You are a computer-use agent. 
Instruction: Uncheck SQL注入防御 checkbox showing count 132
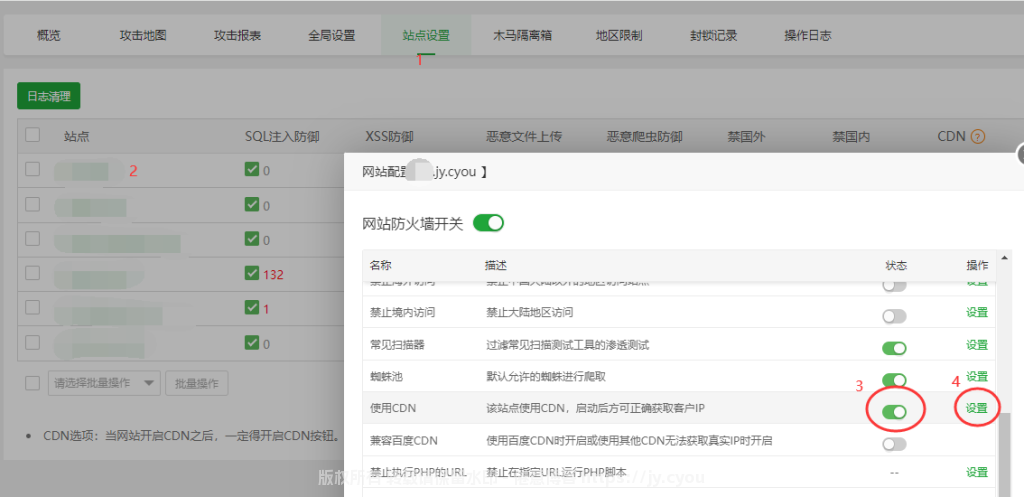click(x=252, y=274)
